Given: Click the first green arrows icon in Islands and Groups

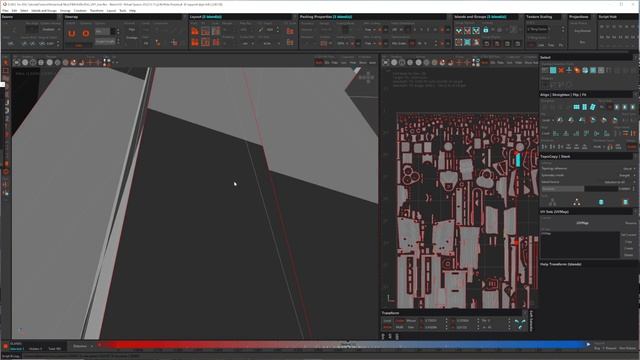Looking at the screenshot, I should (459, 31).
